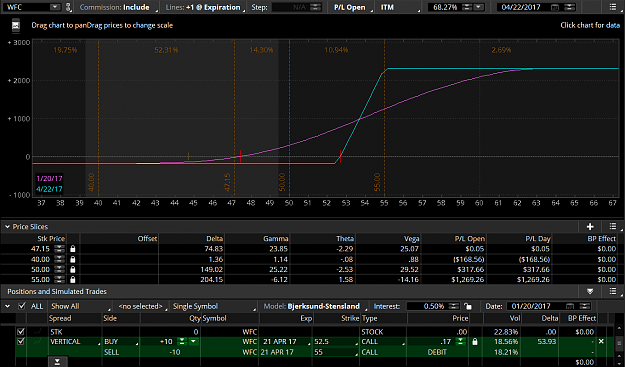Open the calendar icon for 01/20/2017
This screenshot has height=367, width=625.
570,306
